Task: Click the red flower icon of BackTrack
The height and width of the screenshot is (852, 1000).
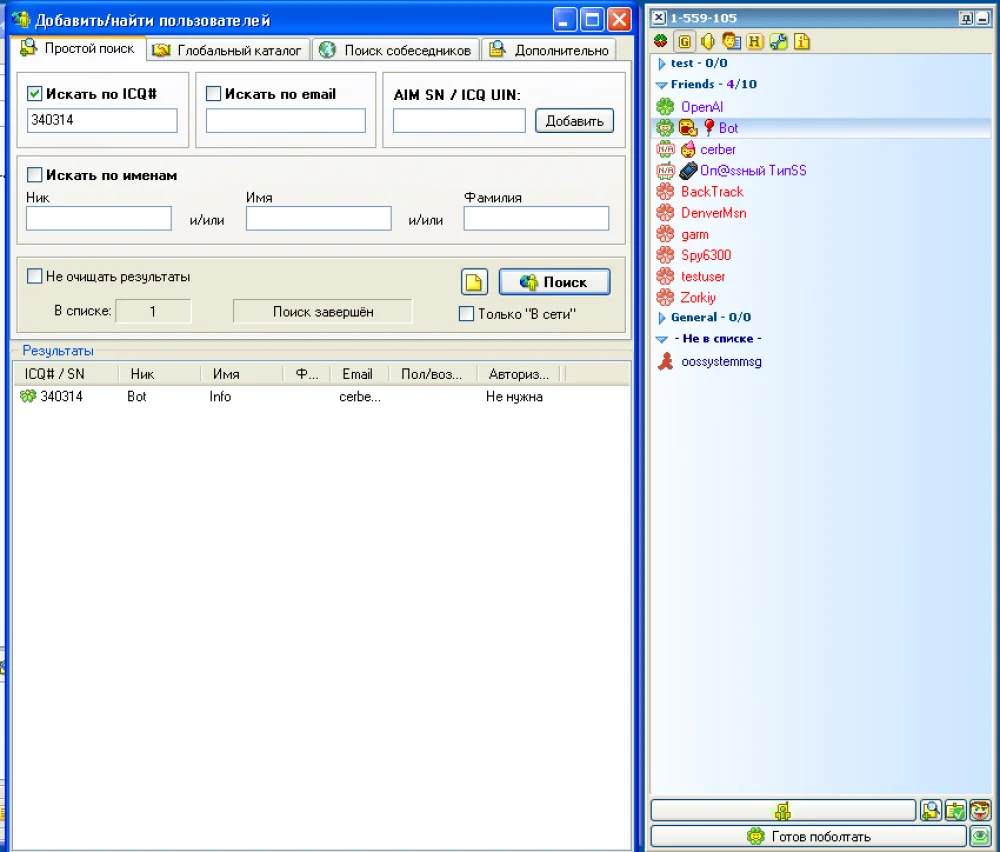Action: [x=665, y=191]
